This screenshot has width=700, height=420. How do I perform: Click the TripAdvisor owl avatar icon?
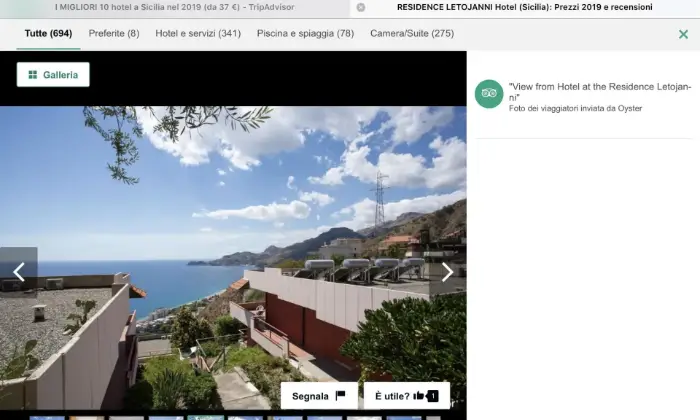(489, 94)
